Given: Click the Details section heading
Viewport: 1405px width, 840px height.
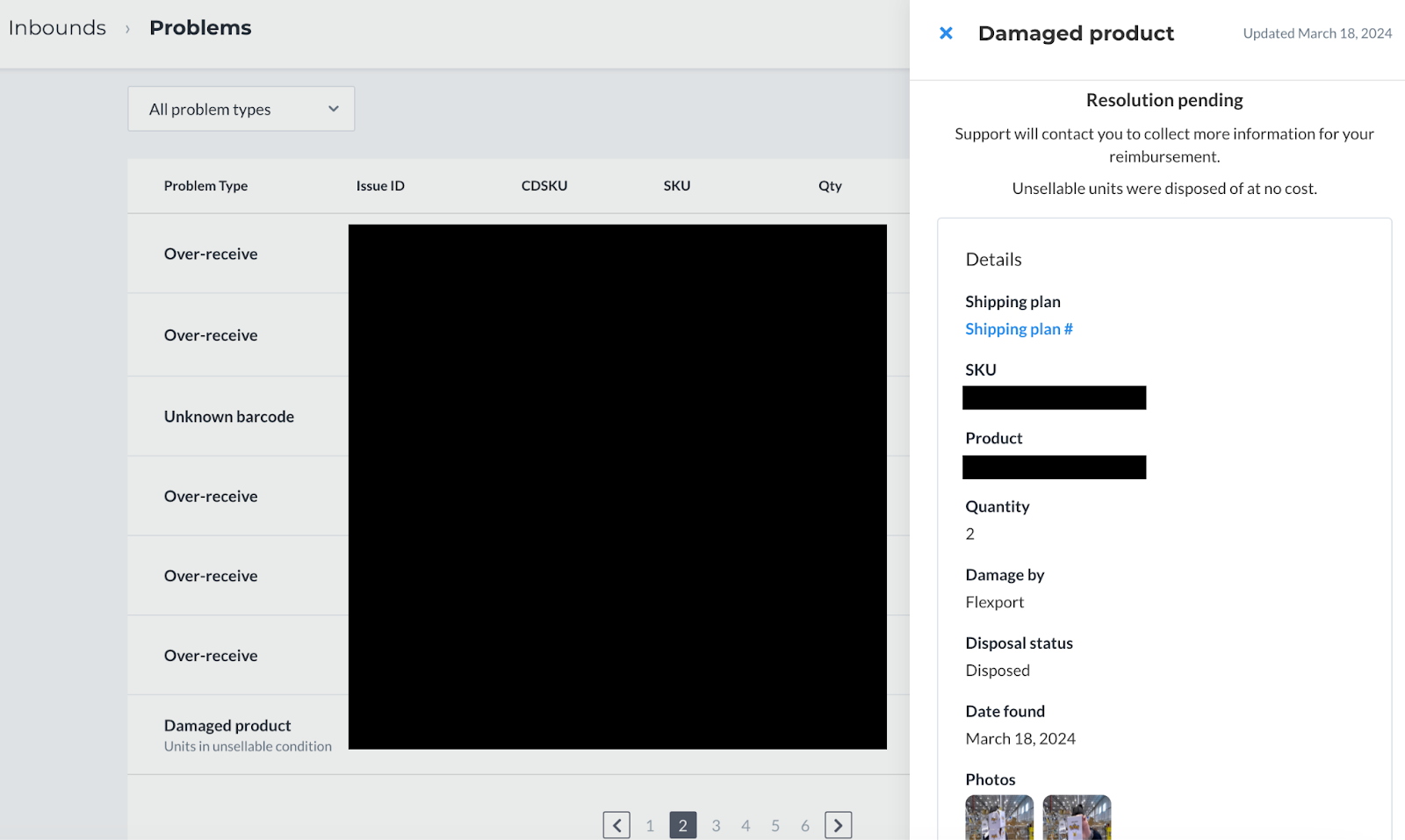Looking at the screenshot, I should 993,260.
